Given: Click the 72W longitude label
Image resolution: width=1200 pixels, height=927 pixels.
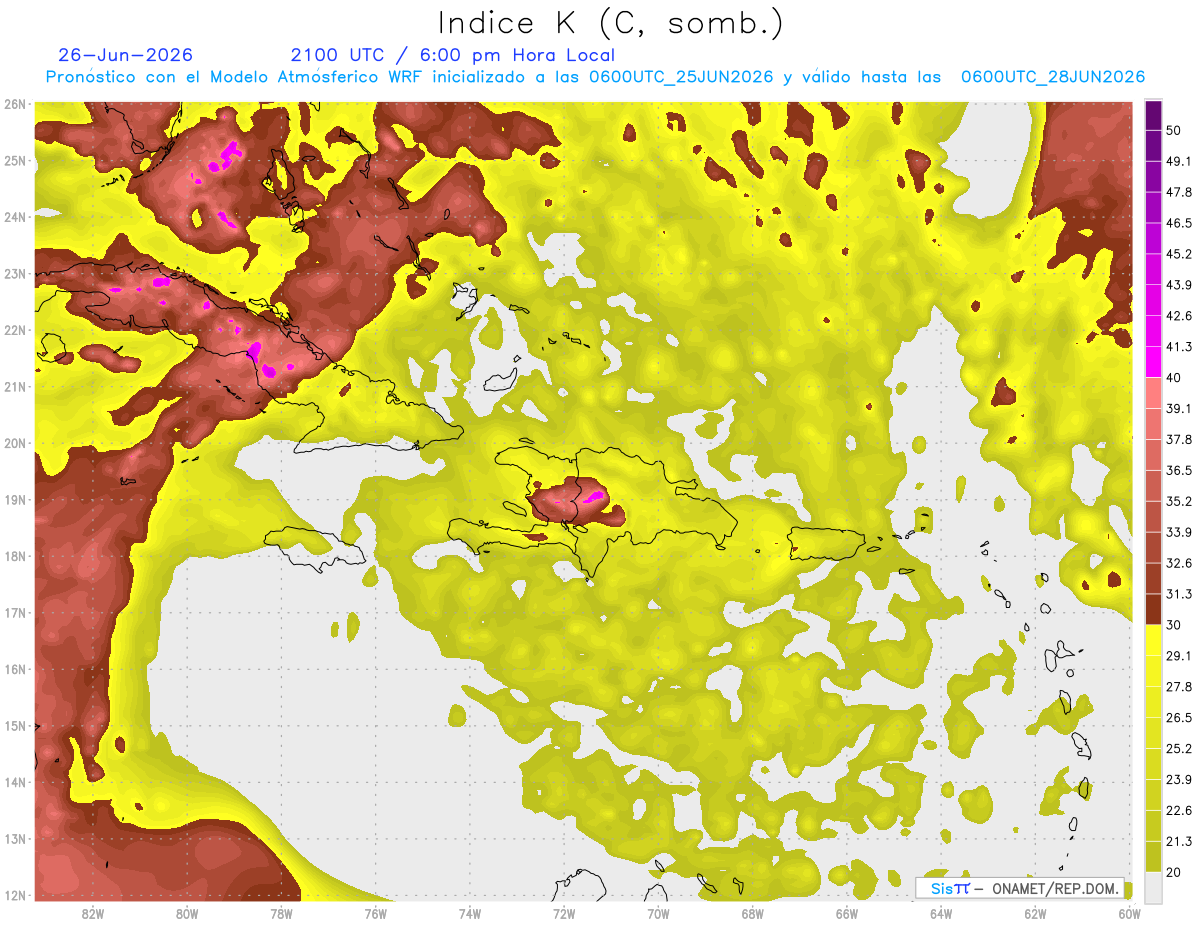Looking at the screenshot, I should pyautogui.click(x=564, y=914).
